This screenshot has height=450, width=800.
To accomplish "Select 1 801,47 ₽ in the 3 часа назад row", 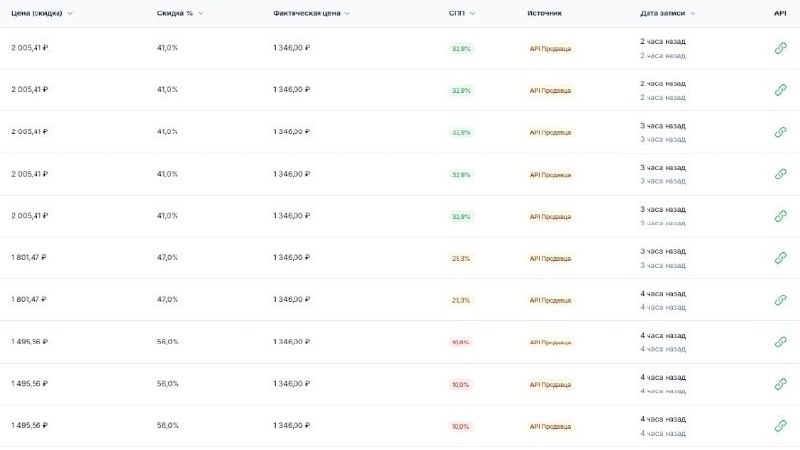I will (x=29, y=257).
